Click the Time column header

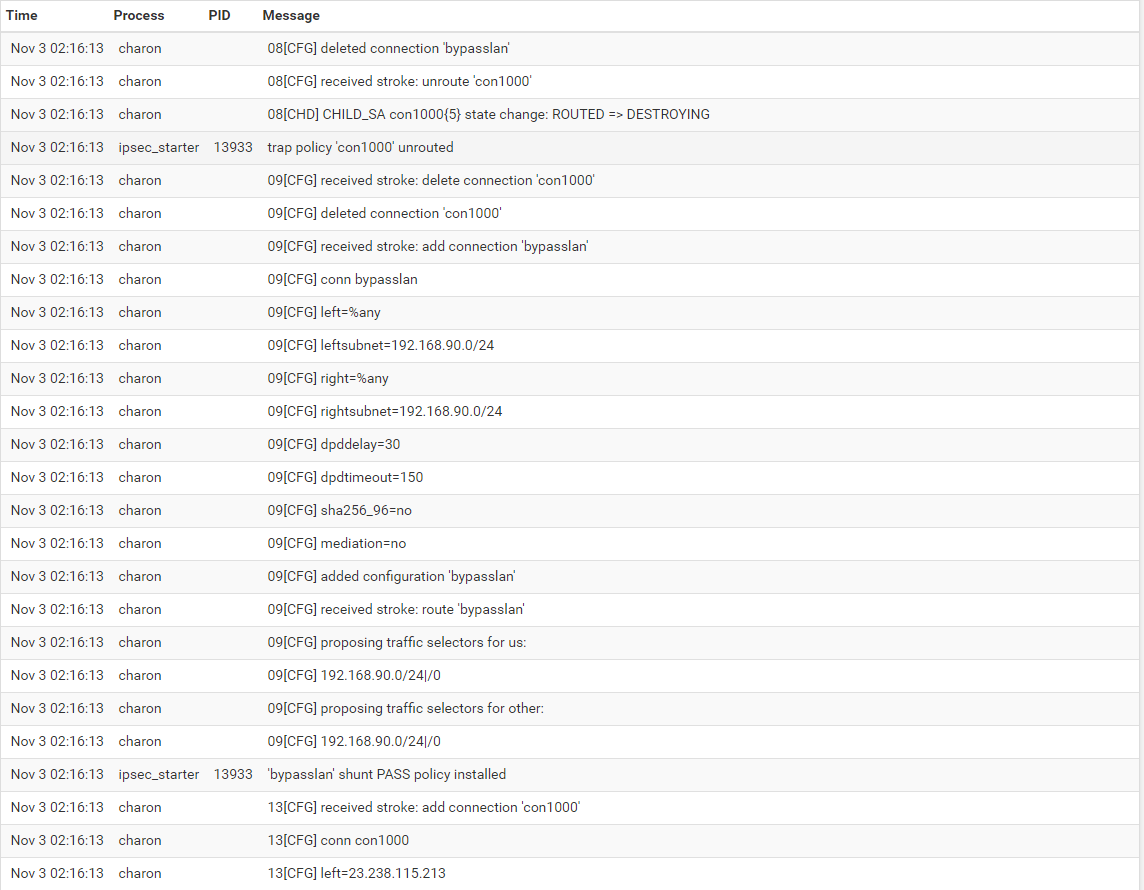pos(22,15)
